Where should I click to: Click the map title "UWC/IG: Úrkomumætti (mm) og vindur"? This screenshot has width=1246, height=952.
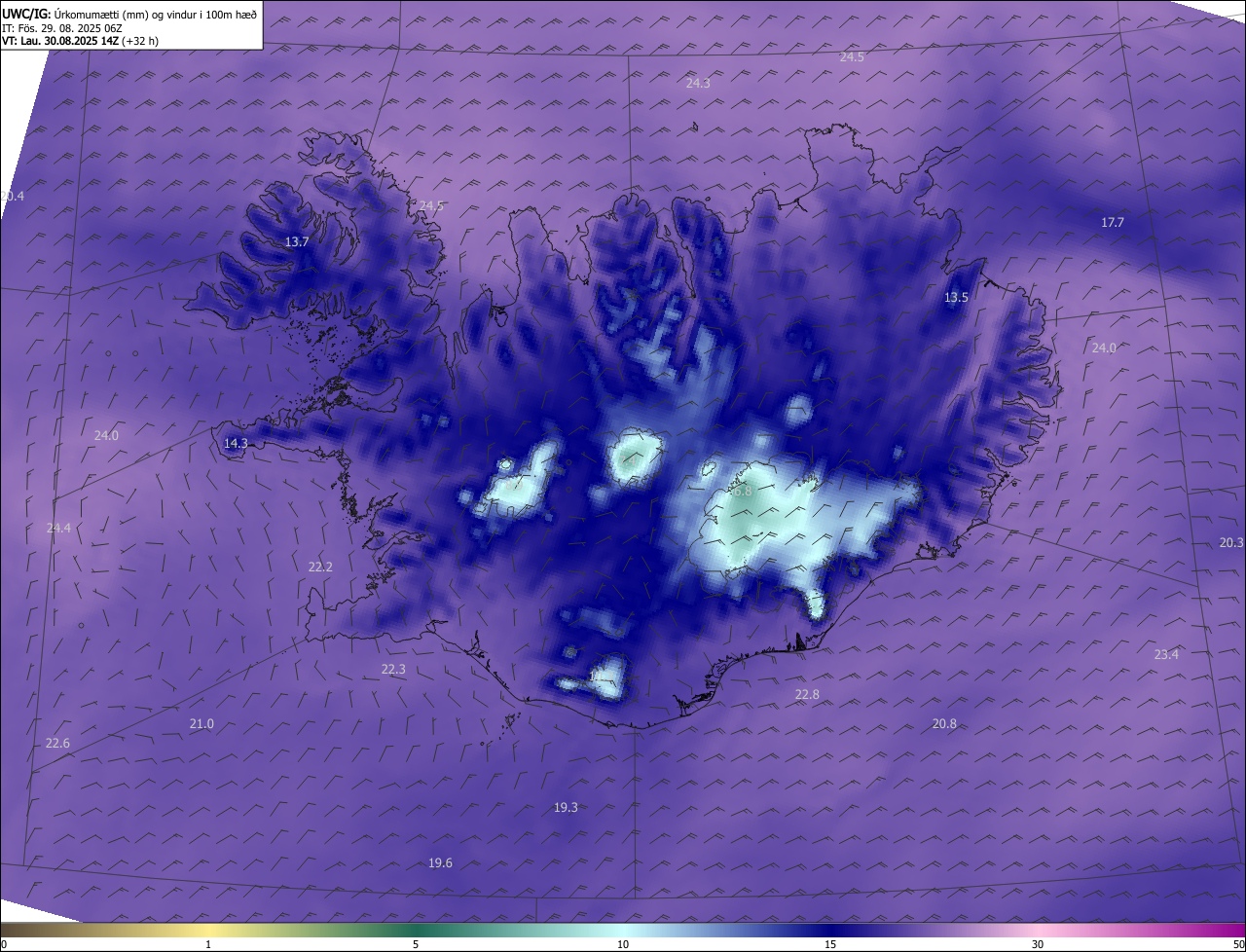click(x=129, y=14)
